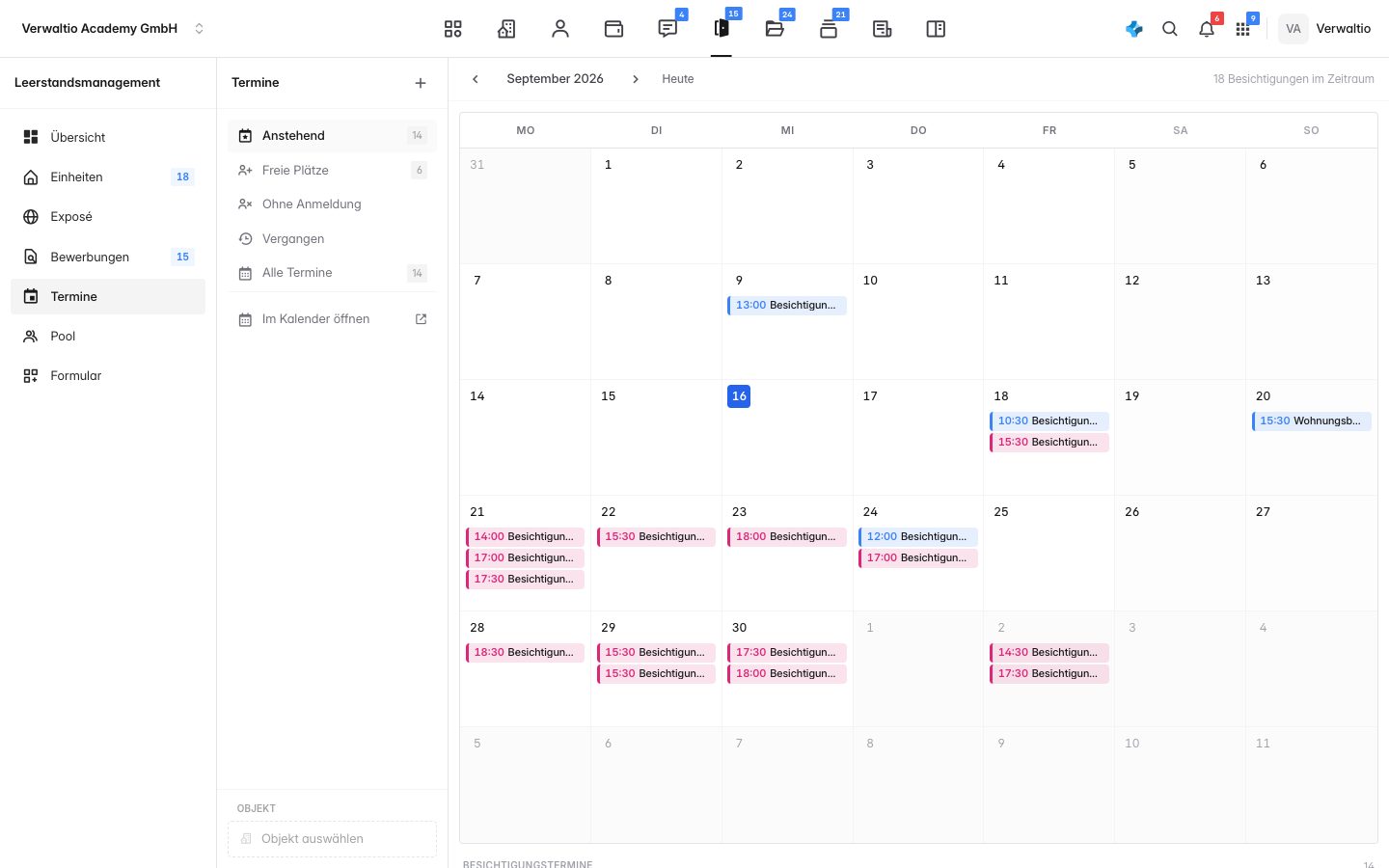Open the folder icon with badge 24
The height and width of the screenshot is (868, 1389).
775,29
